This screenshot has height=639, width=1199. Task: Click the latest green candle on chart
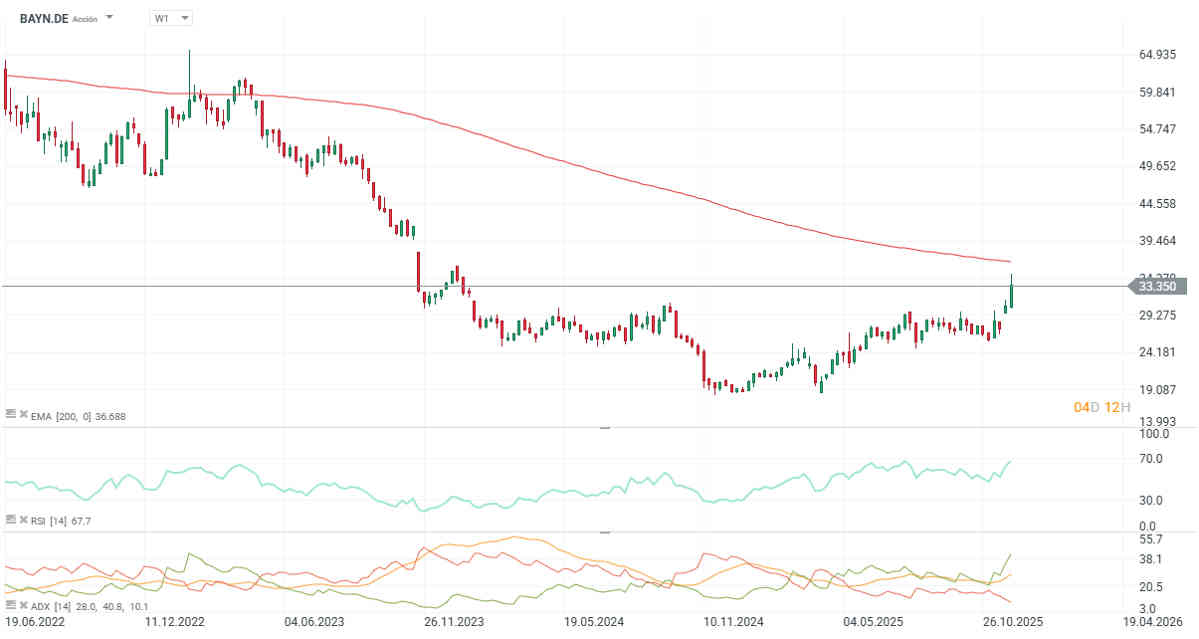click(1012, 295)
